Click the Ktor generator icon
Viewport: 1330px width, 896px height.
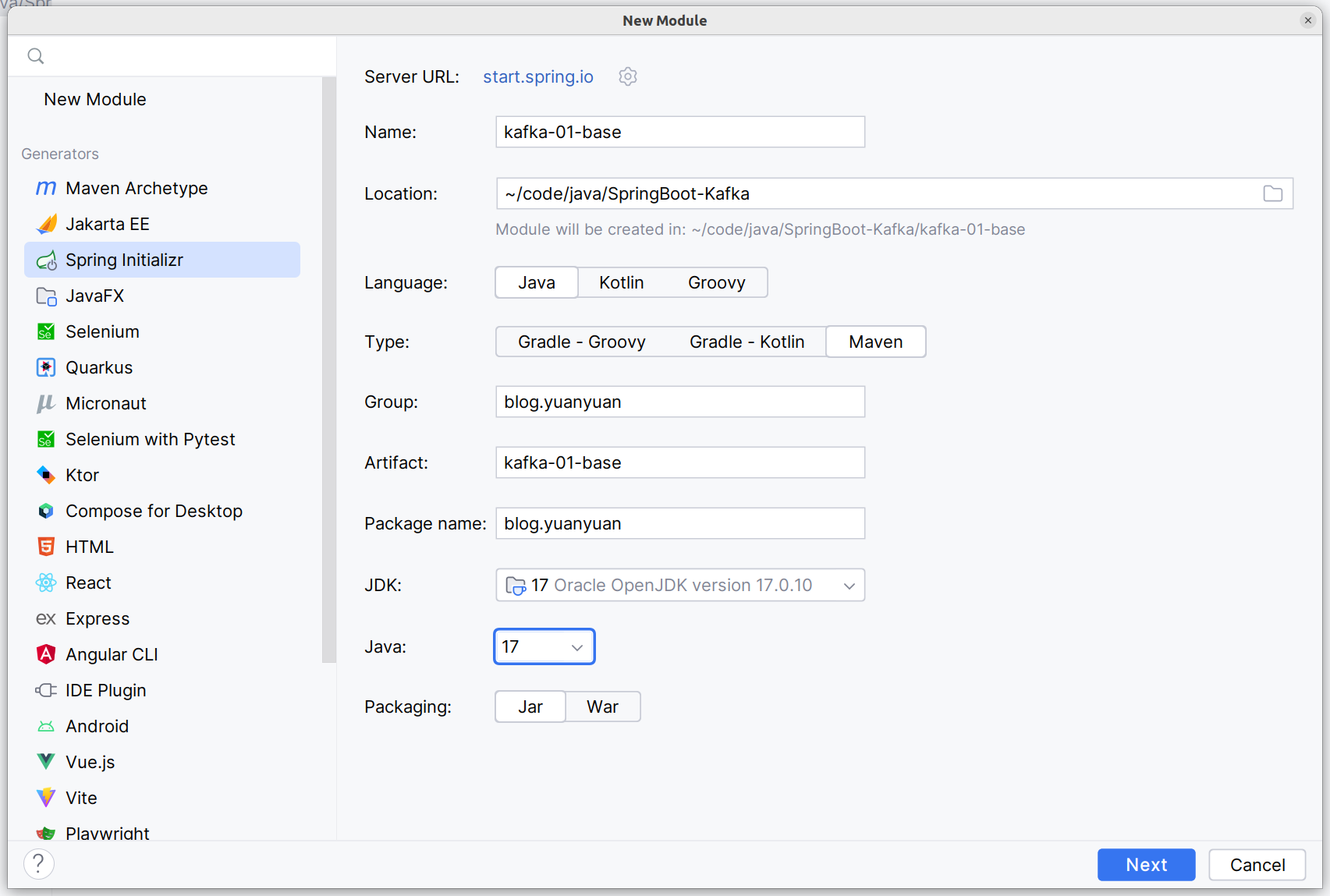46,476
